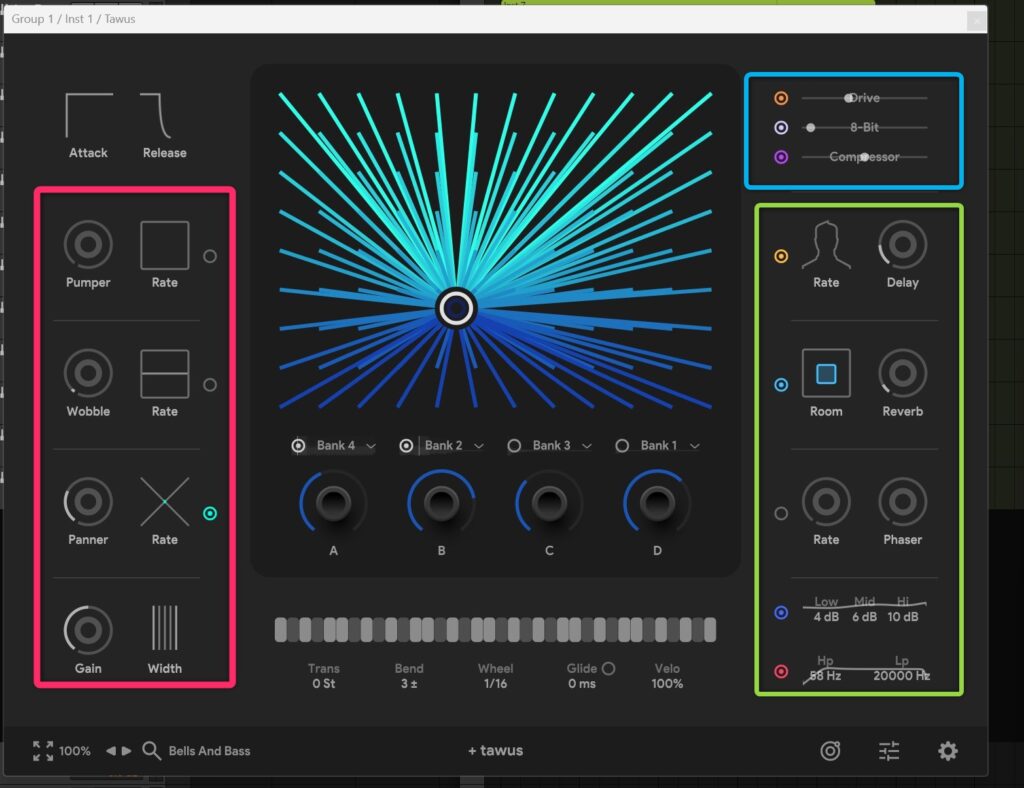Open the Bank 1 dropdown chevron

(694, 446)
